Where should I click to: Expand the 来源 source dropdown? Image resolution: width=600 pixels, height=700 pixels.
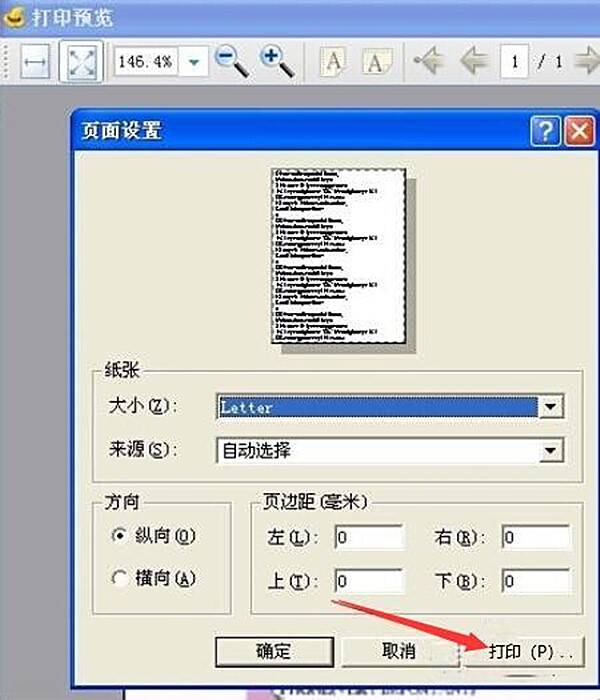click(550, 450)
